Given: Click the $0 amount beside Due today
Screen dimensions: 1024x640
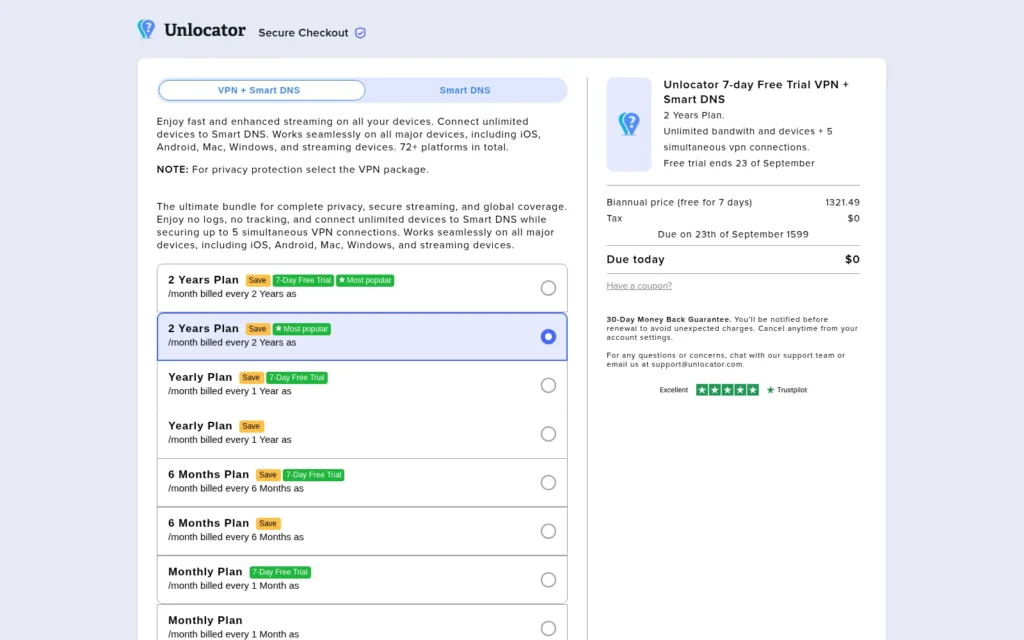Looking at the screenshot, I should click(852, 259).
